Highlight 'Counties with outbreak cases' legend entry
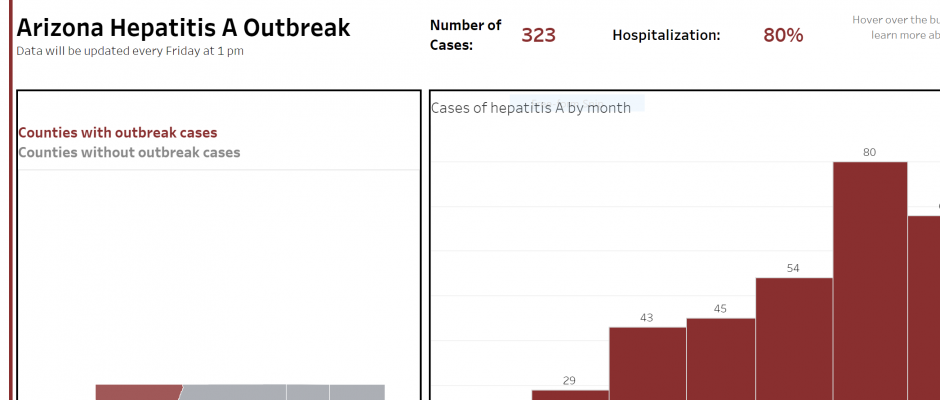 pos(118,132)
